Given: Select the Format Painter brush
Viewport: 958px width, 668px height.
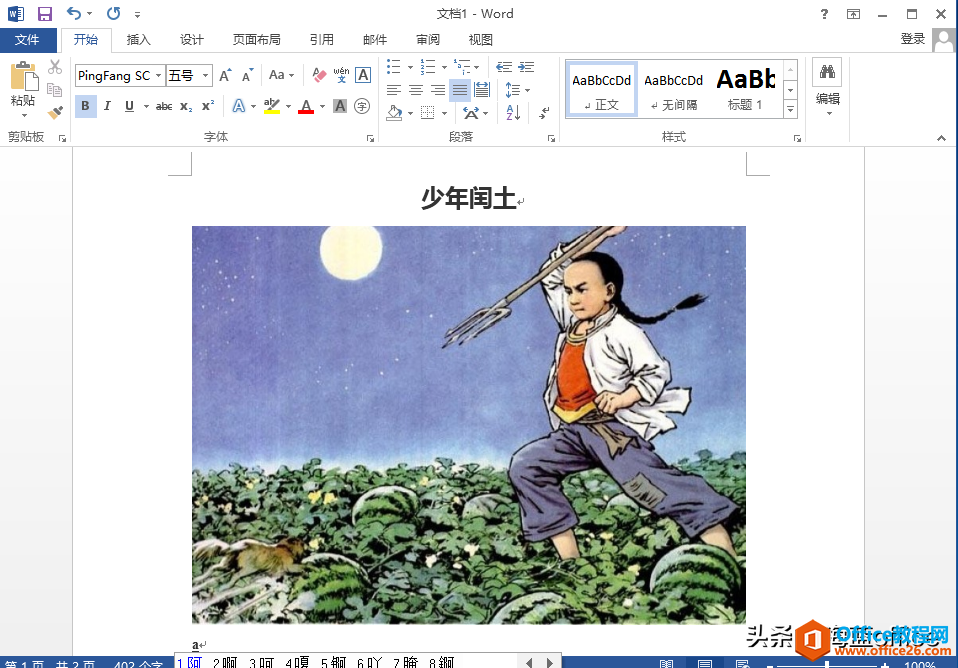Looking at the screenshot, I should click(55, 112).
